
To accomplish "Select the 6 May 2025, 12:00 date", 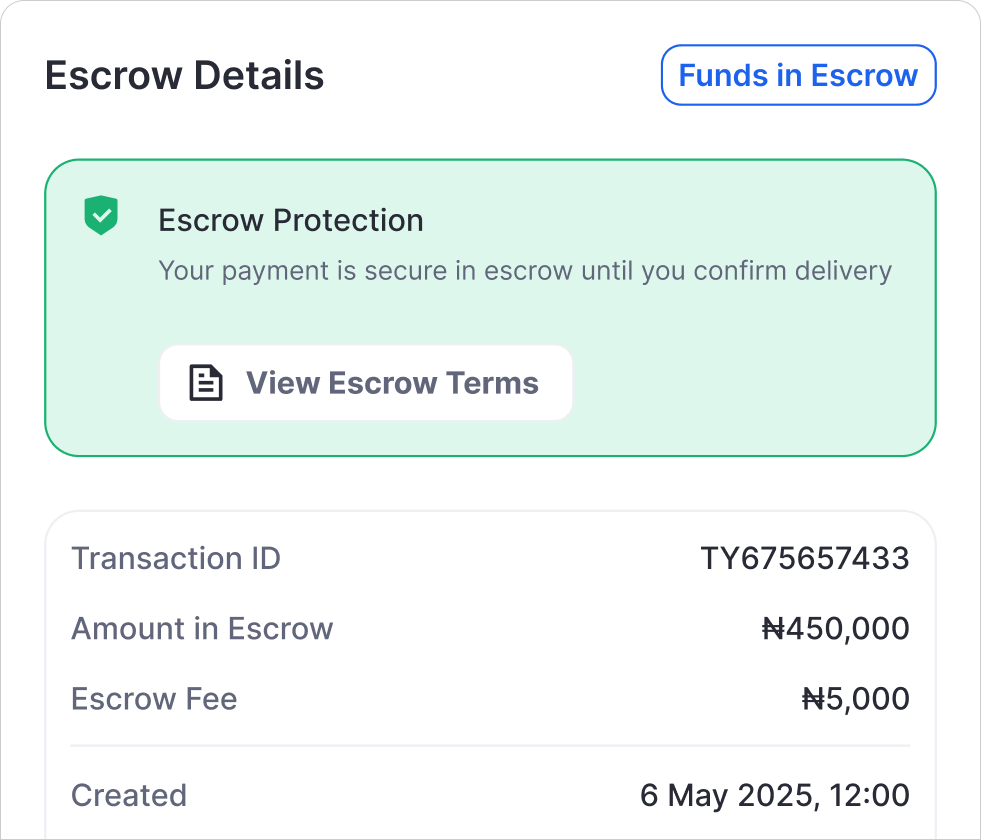I will (x=775, y=795).
